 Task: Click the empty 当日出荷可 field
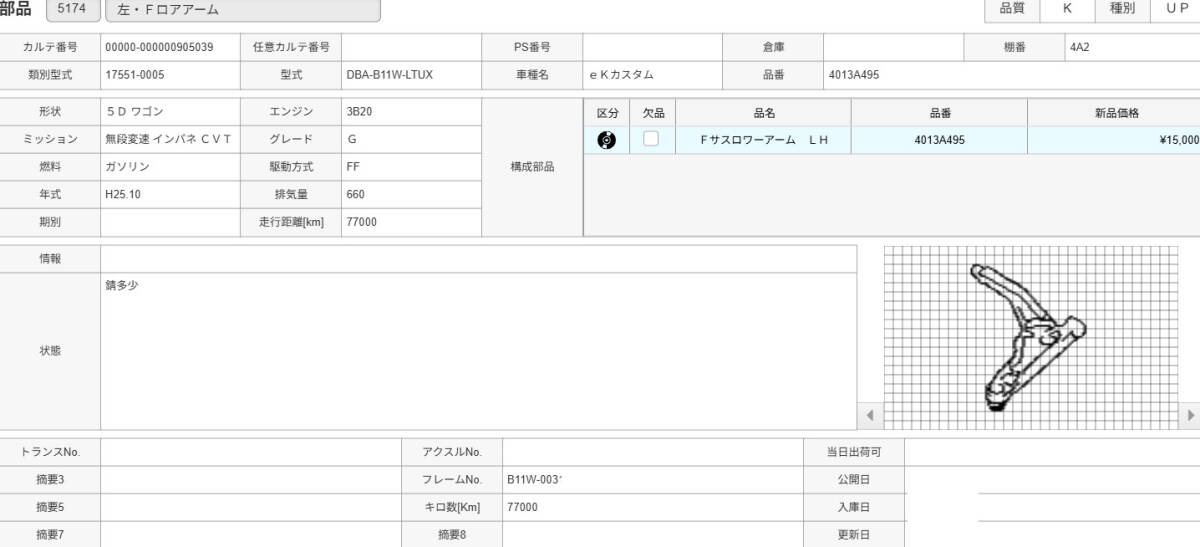pos(1052,452)
